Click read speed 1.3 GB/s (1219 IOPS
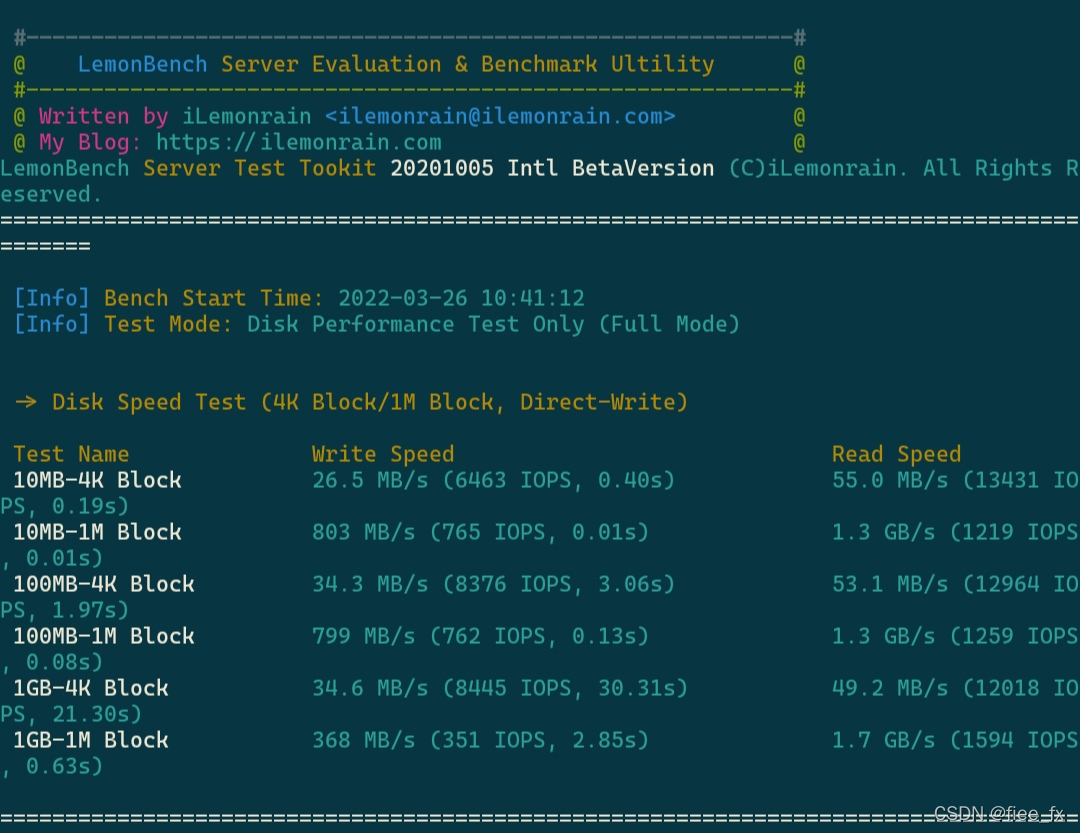This screenshot has width=1080, height=833. click(955, 532)
